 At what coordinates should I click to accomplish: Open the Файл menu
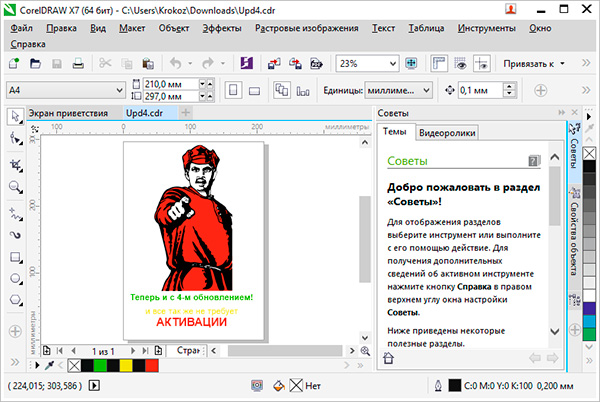[x=21, y=28]
